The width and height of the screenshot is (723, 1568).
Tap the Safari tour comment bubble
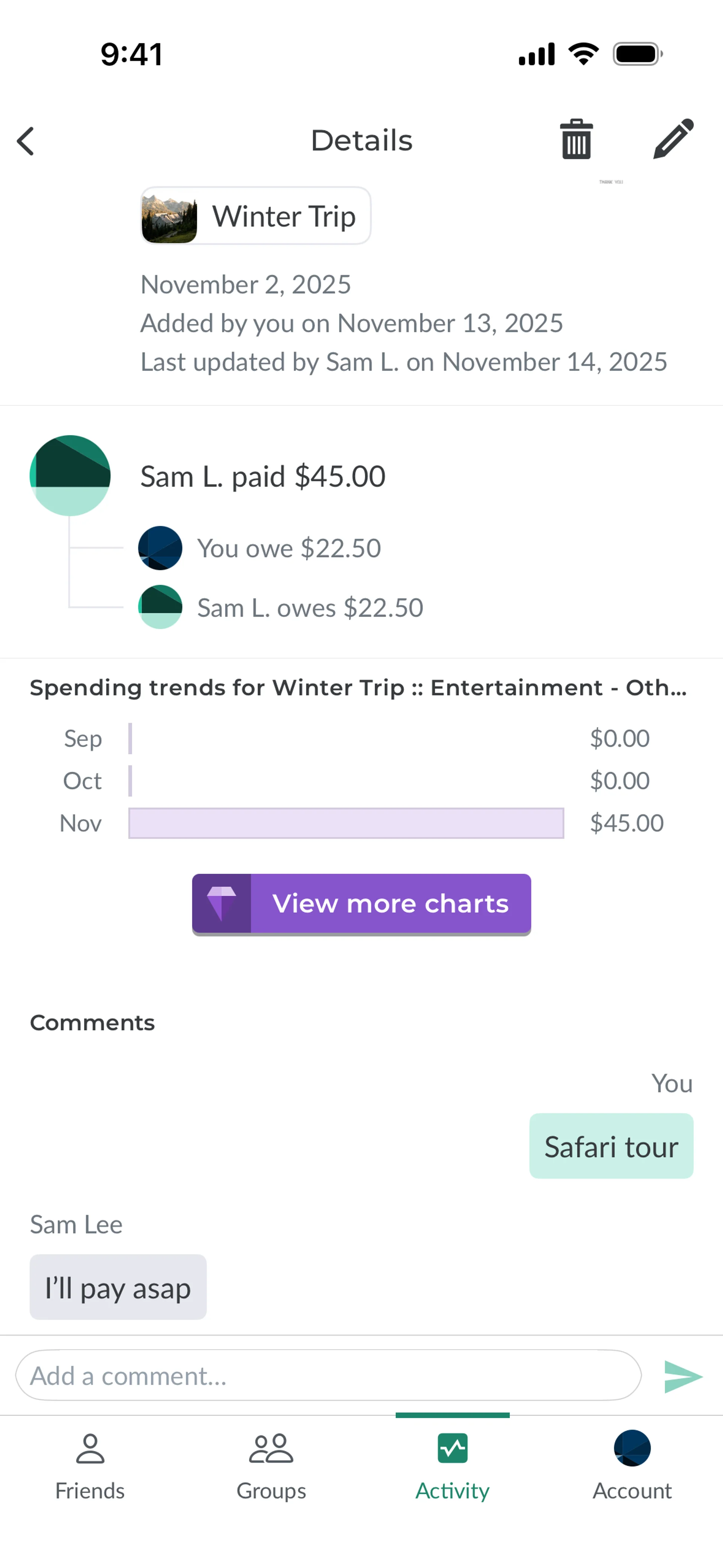(611, 1146)
